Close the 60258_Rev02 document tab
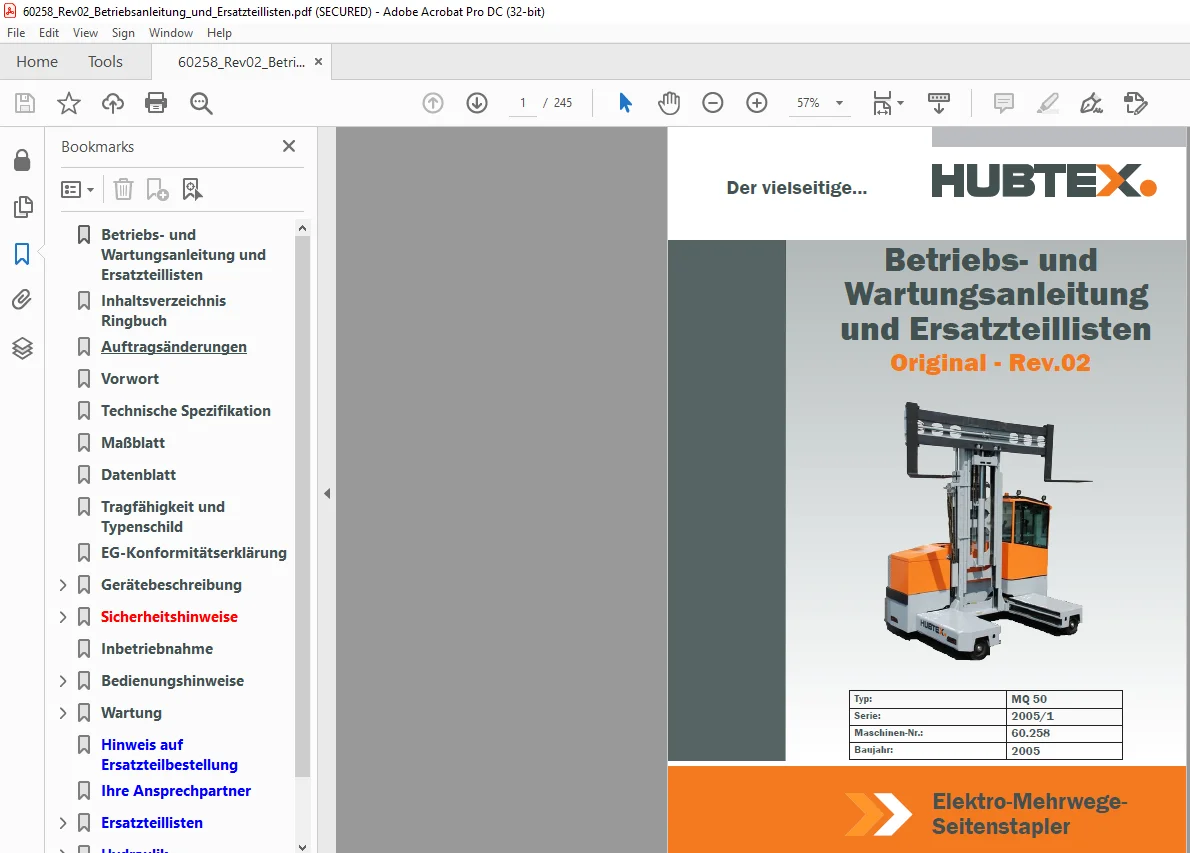1190x853 pixels. point(319,61)
